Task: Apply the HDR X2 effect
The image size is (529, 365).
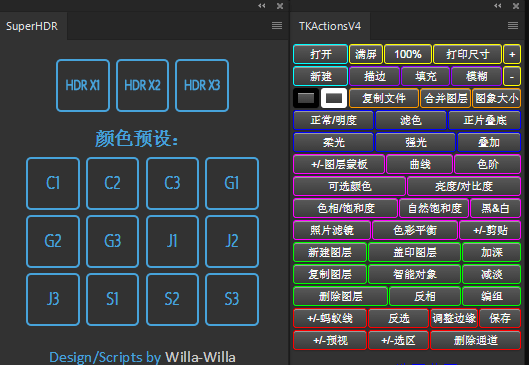Action: [x=142, y=85]
